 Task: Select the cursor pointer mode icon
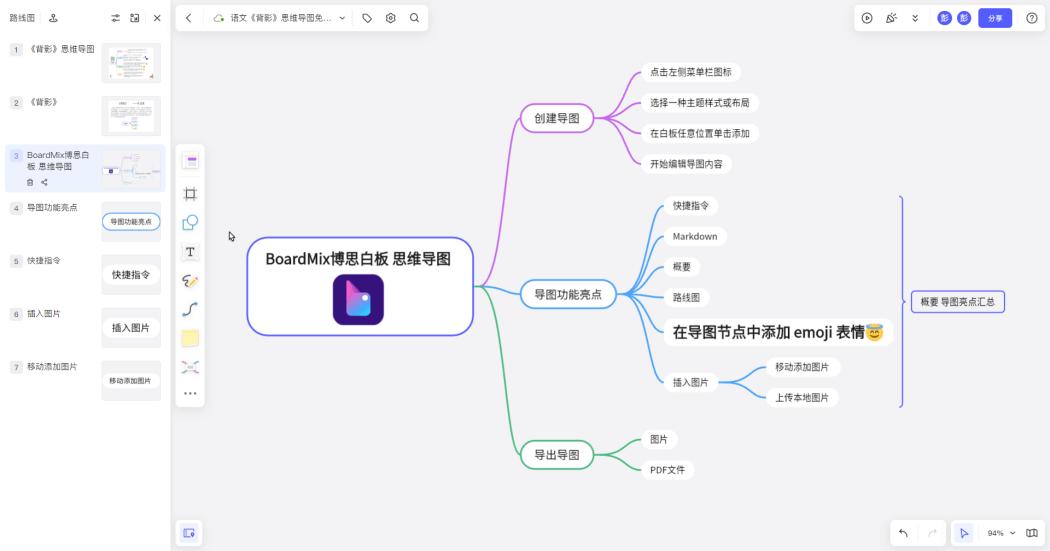(x=964, y=533)
